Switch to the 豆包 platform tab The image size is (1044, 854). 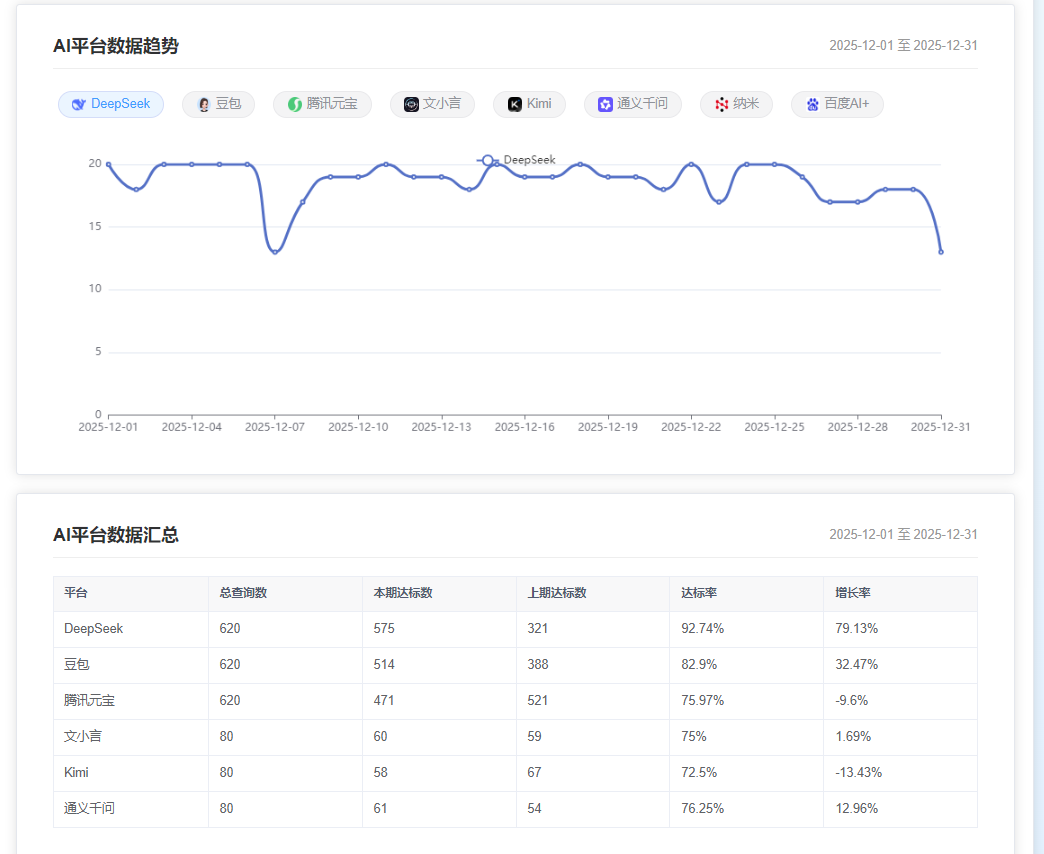click(x=218, y=105)
